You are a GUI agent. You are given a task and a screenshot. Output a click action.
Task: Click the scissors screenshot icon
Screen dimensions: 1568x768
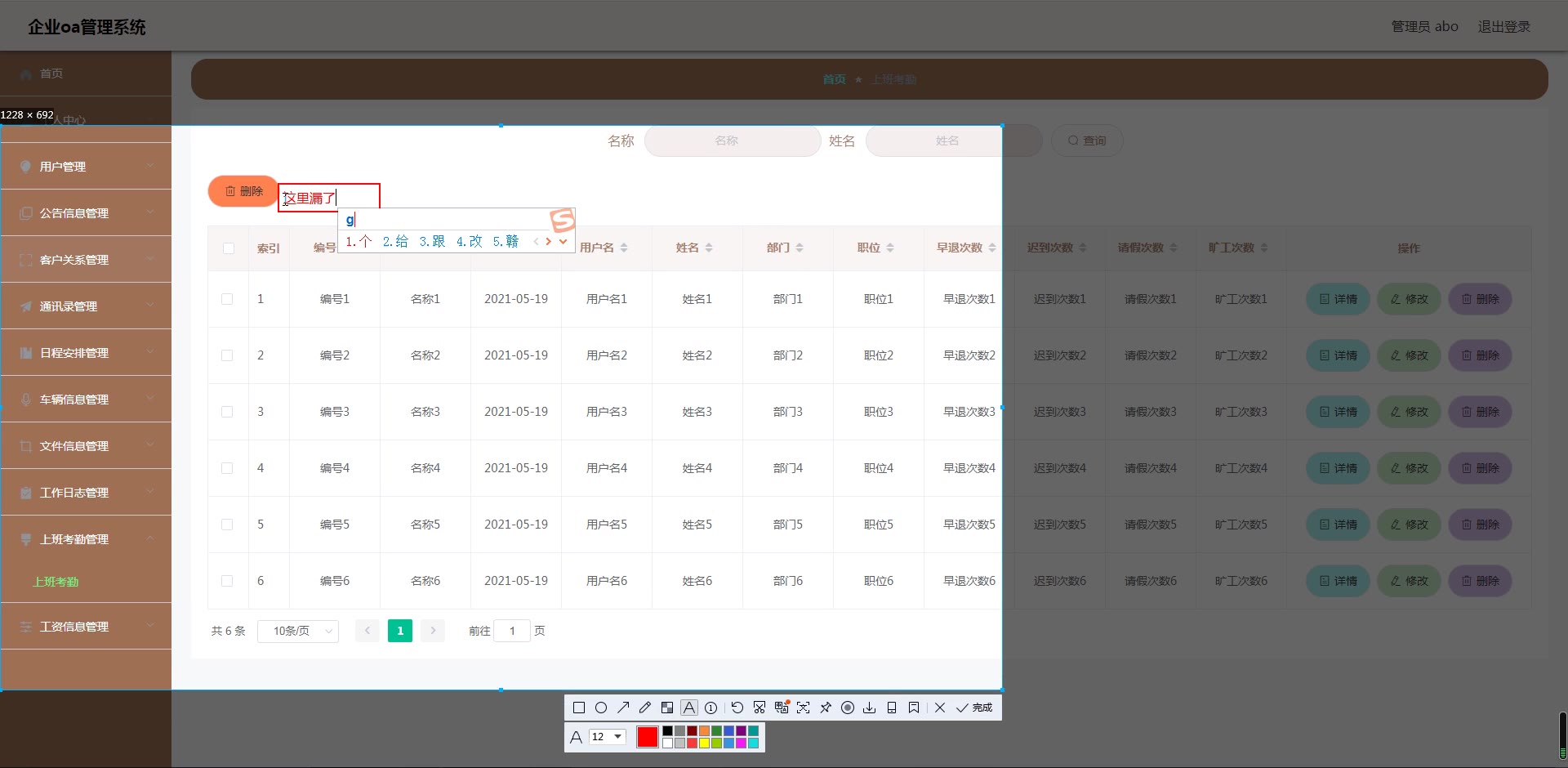coord(759,708)
